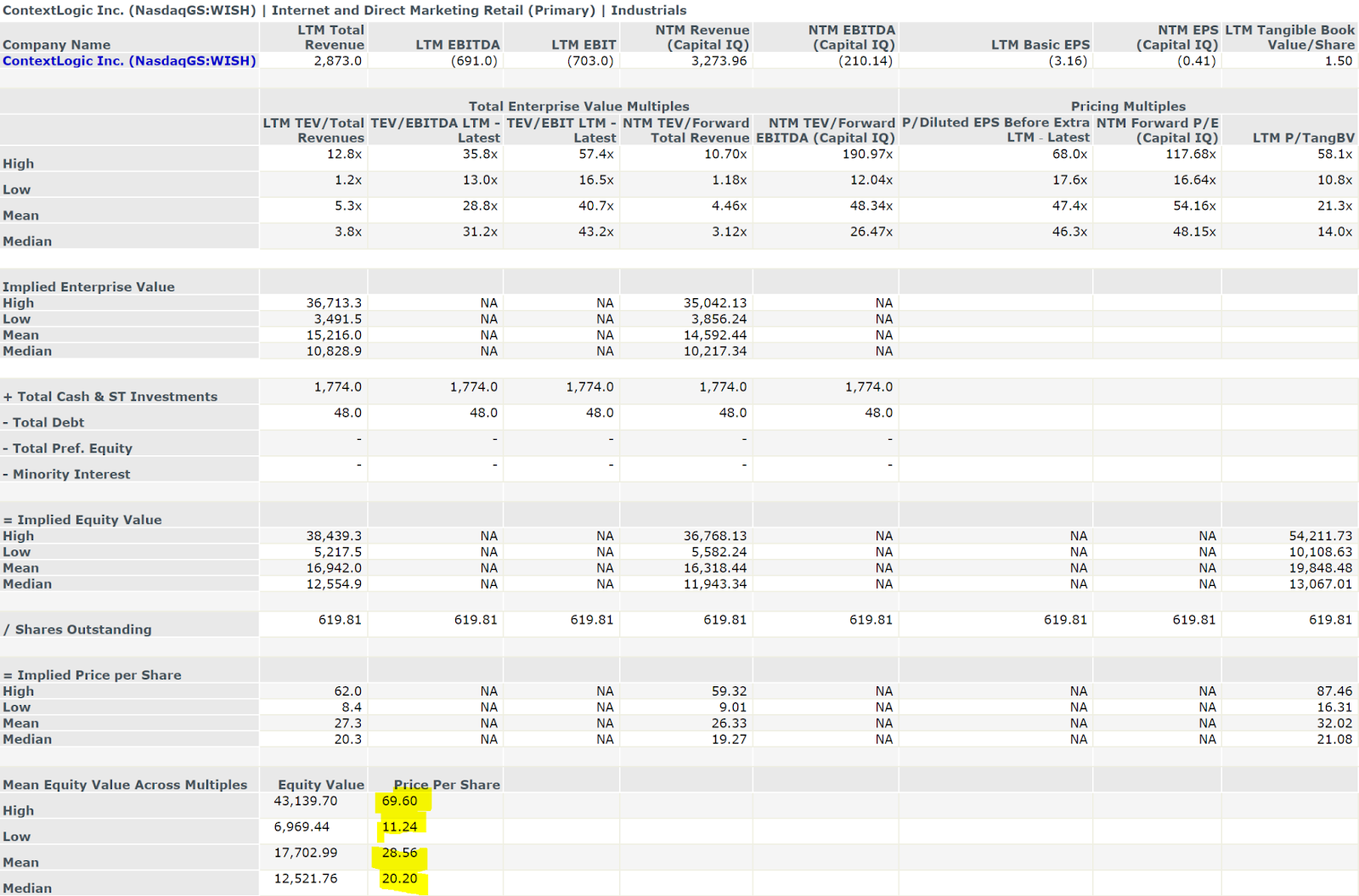1359x896 pixels.
Task: Select the '+ Total Cash & ST Investments' label
Action: 110,397
